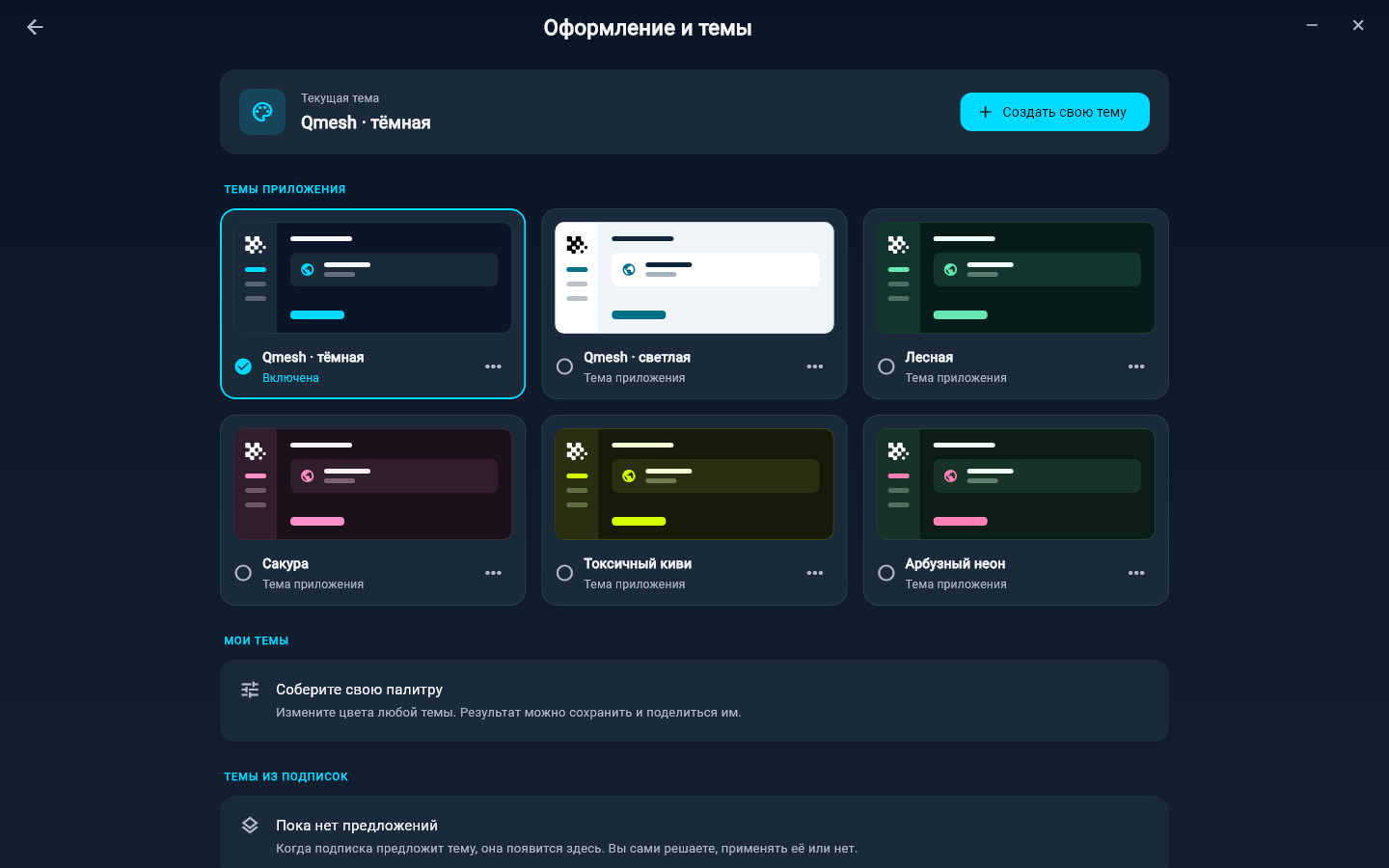Open three-dot menu for Сакура theme

click(493, 573)
